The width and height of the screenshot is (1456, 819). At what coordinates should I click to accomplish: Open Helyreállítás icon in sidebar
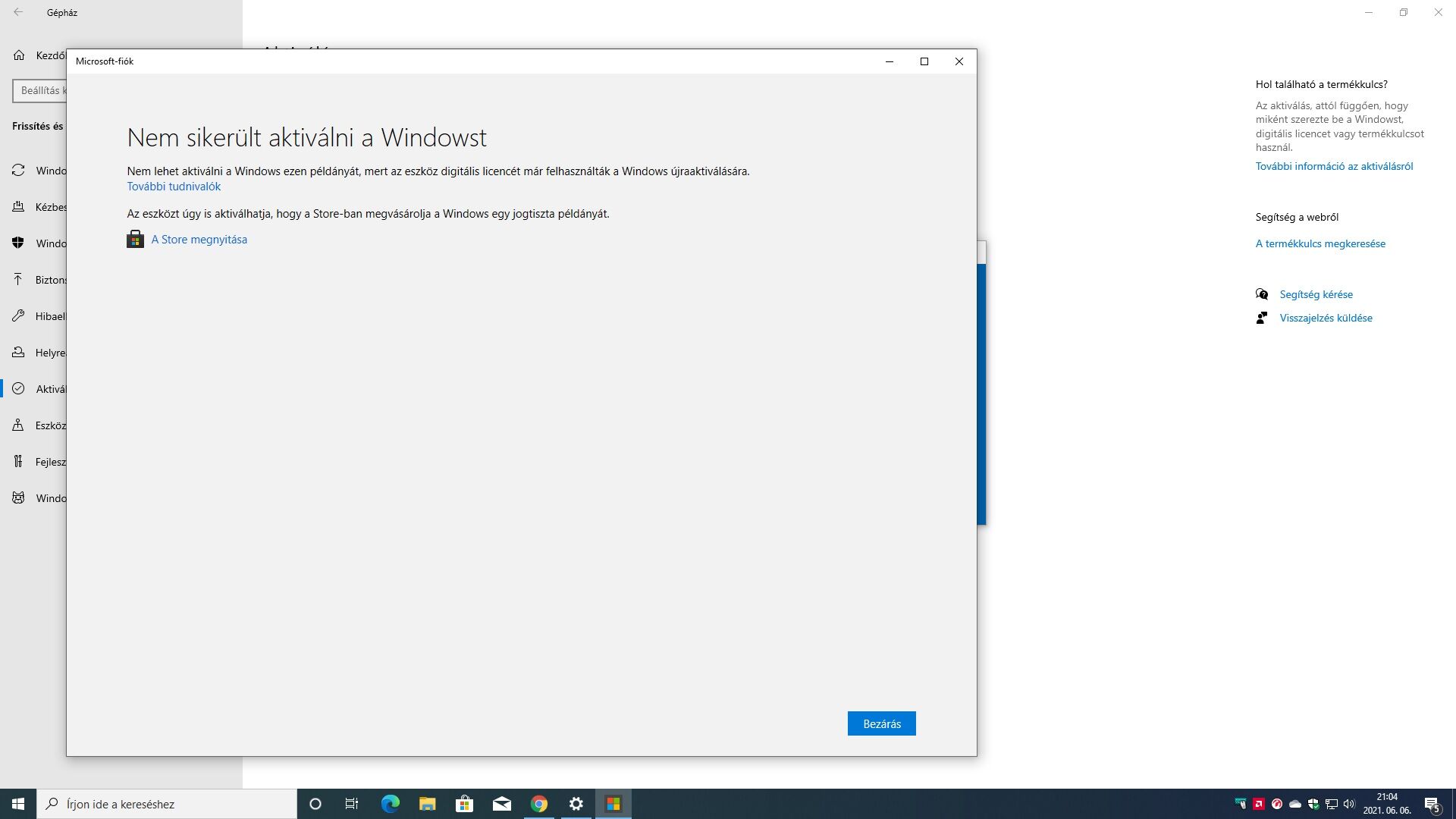[x=18, y=353]
